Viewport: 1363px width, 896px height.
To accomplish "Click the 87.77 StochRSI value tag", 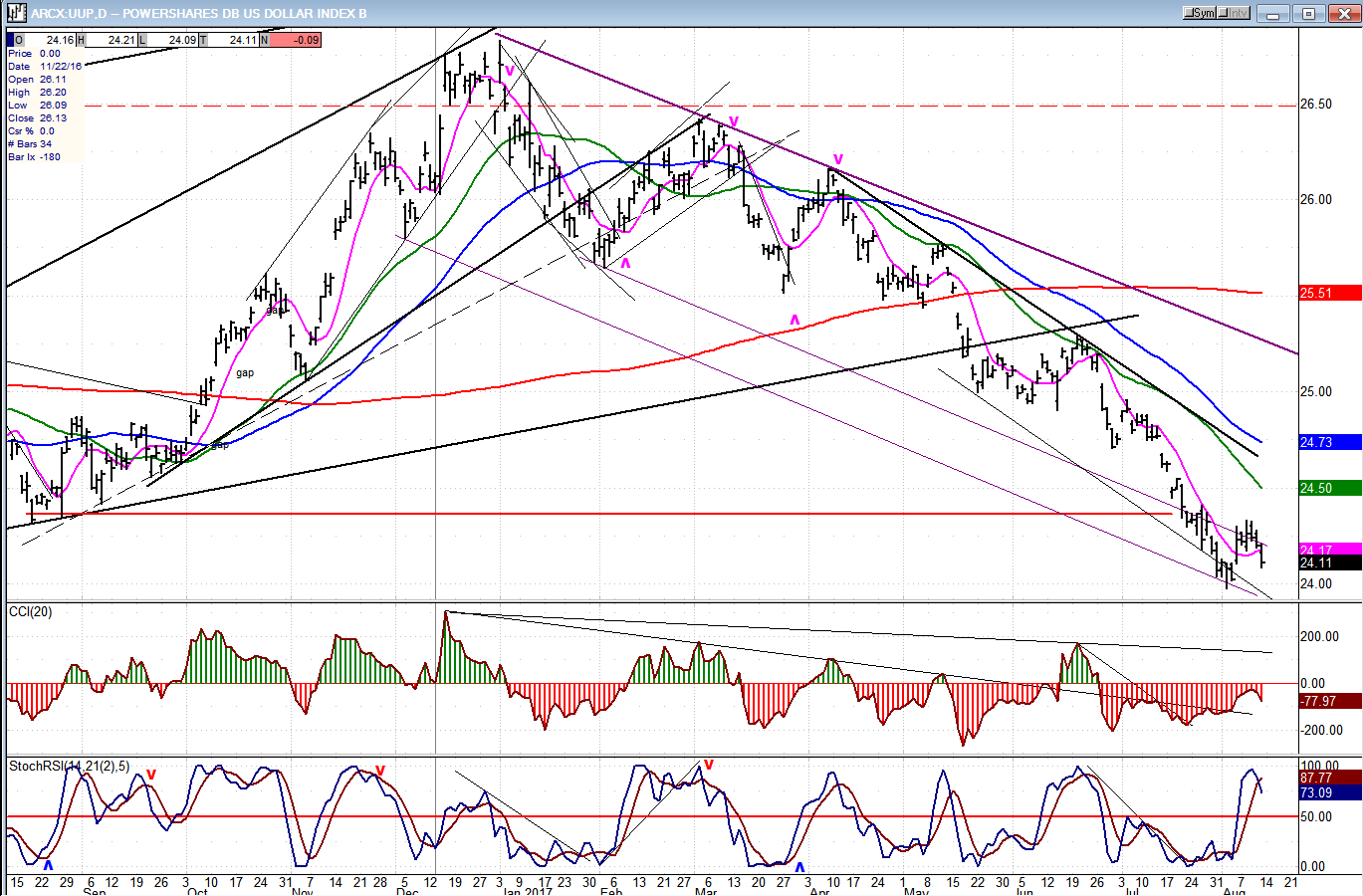I will tap(1329, 778).
